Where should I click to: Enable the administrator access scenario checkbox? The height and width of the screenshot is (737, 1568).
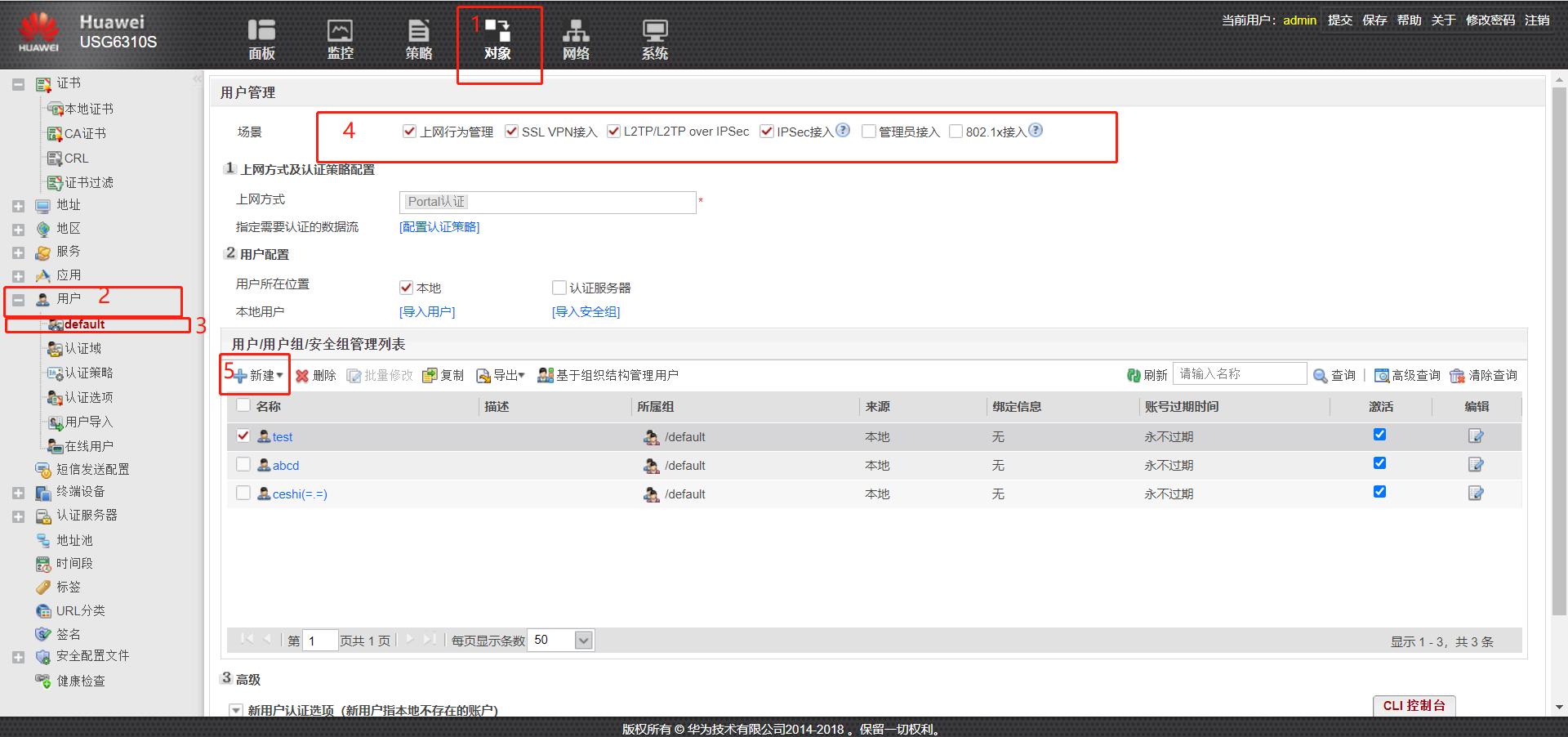(x=869, y=132)
